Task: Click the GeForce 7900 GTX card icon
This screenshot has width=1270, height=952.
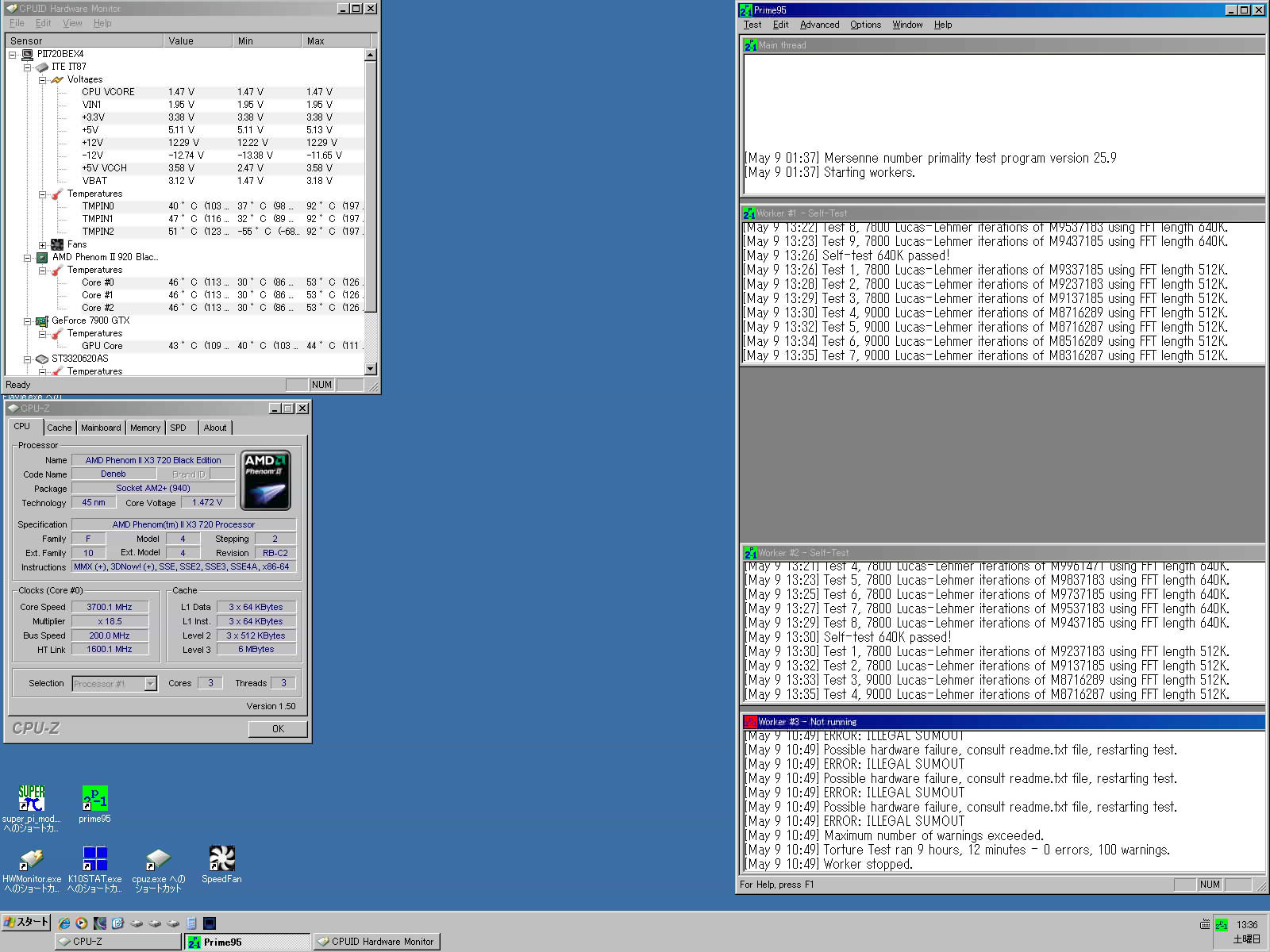Action: (x=42, y=321)
